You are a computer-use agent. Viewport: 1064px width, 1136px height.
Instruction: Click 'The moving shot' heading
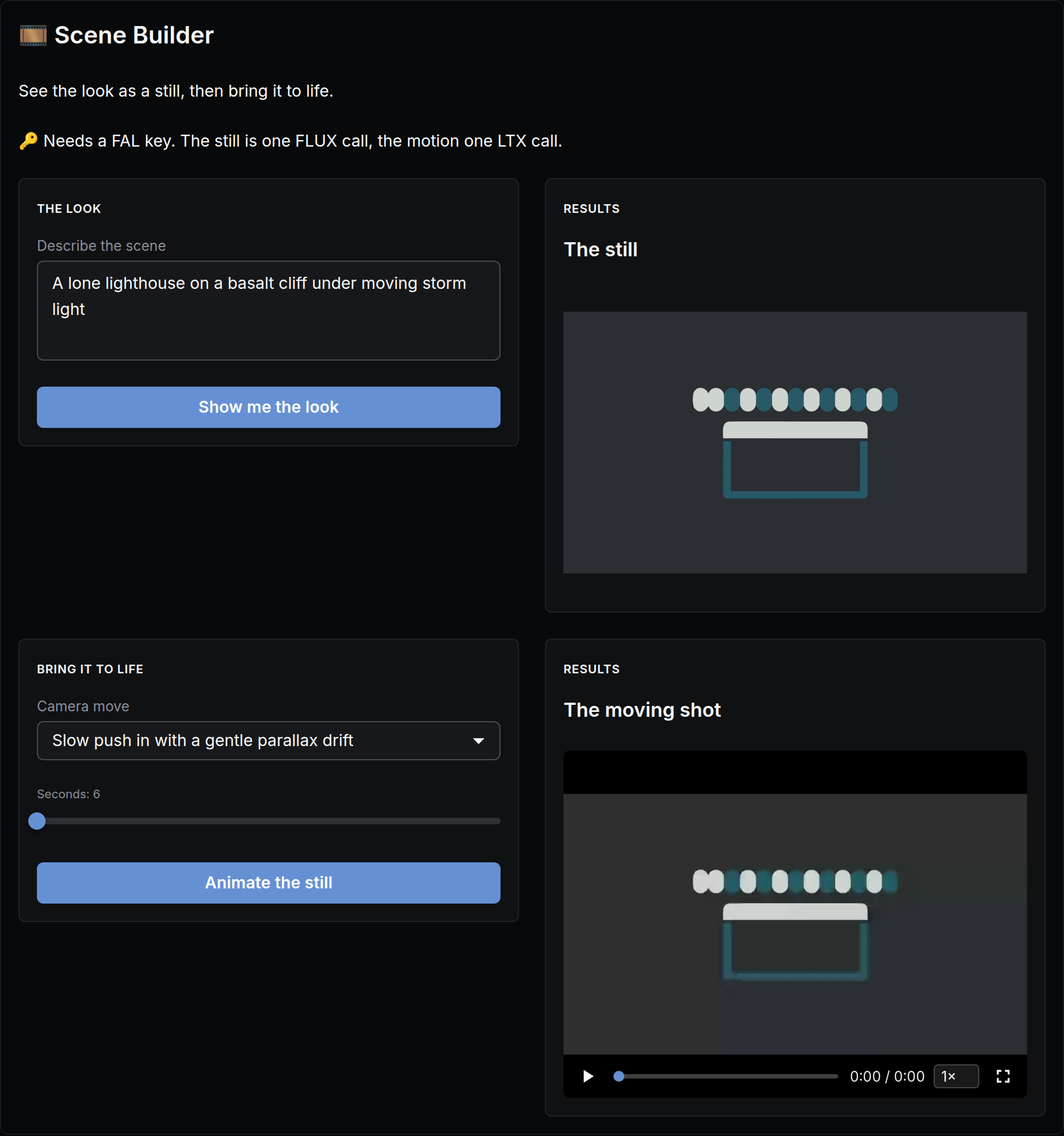[642, 710]
